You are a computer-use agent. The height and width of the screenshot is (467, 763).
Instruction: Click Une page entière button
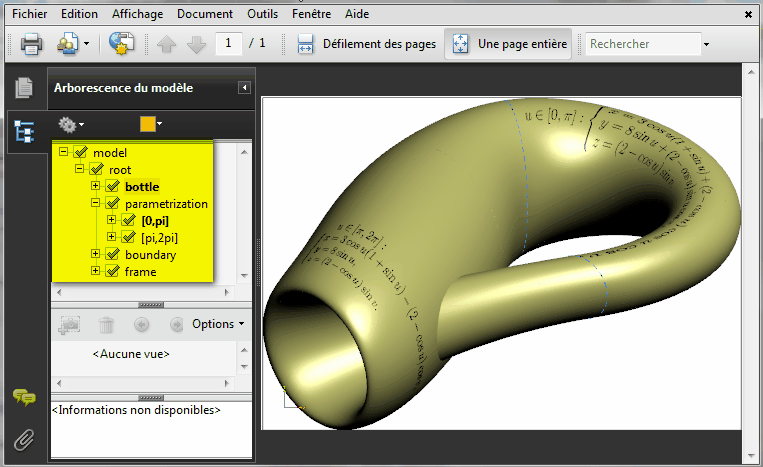pos(508,44)
